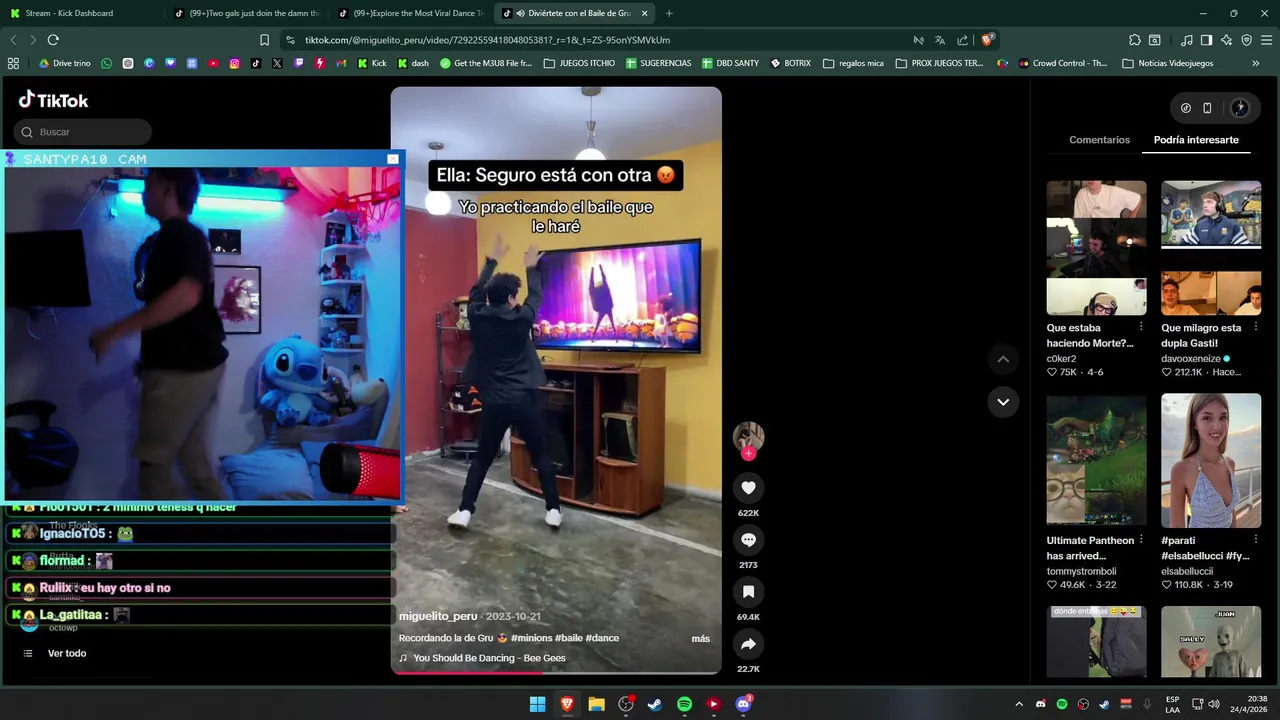The image size is (1280, 720).
Task: Open the Kick bookmark
Action: (x=372, y=63)
